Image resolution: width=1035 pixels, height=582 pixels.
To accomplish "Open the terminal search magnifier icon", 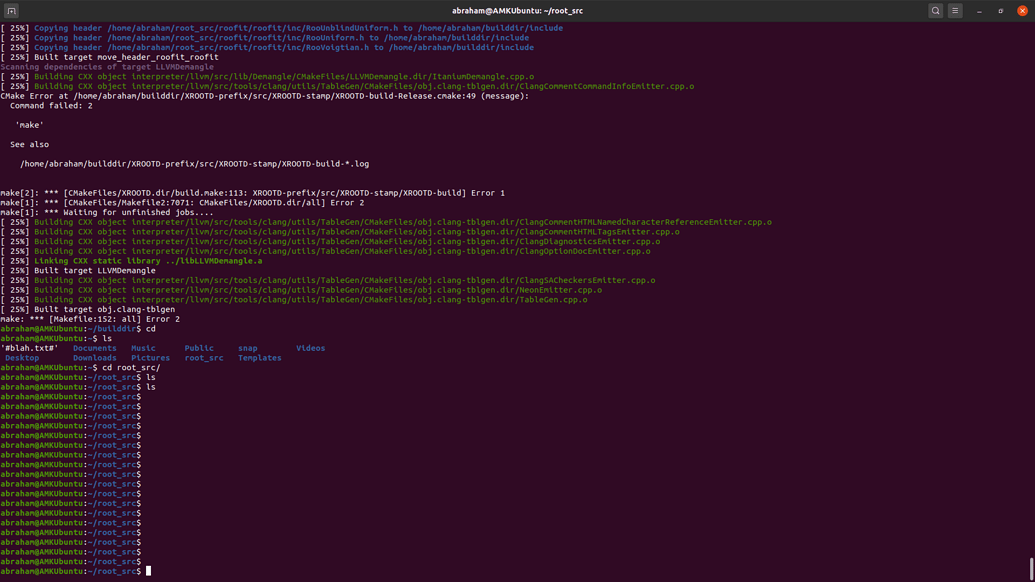I will coord(933,10).
